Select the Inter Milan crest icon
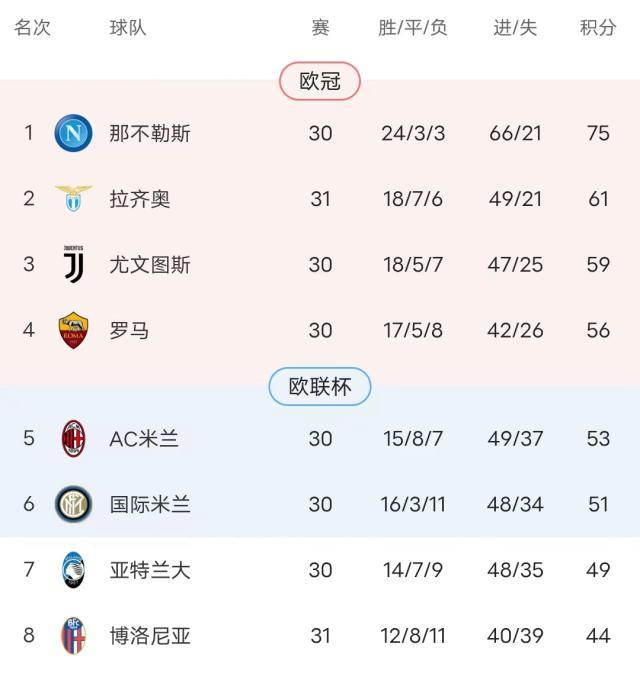The height and width of the screenshot is (673, 640). point(73,504)
